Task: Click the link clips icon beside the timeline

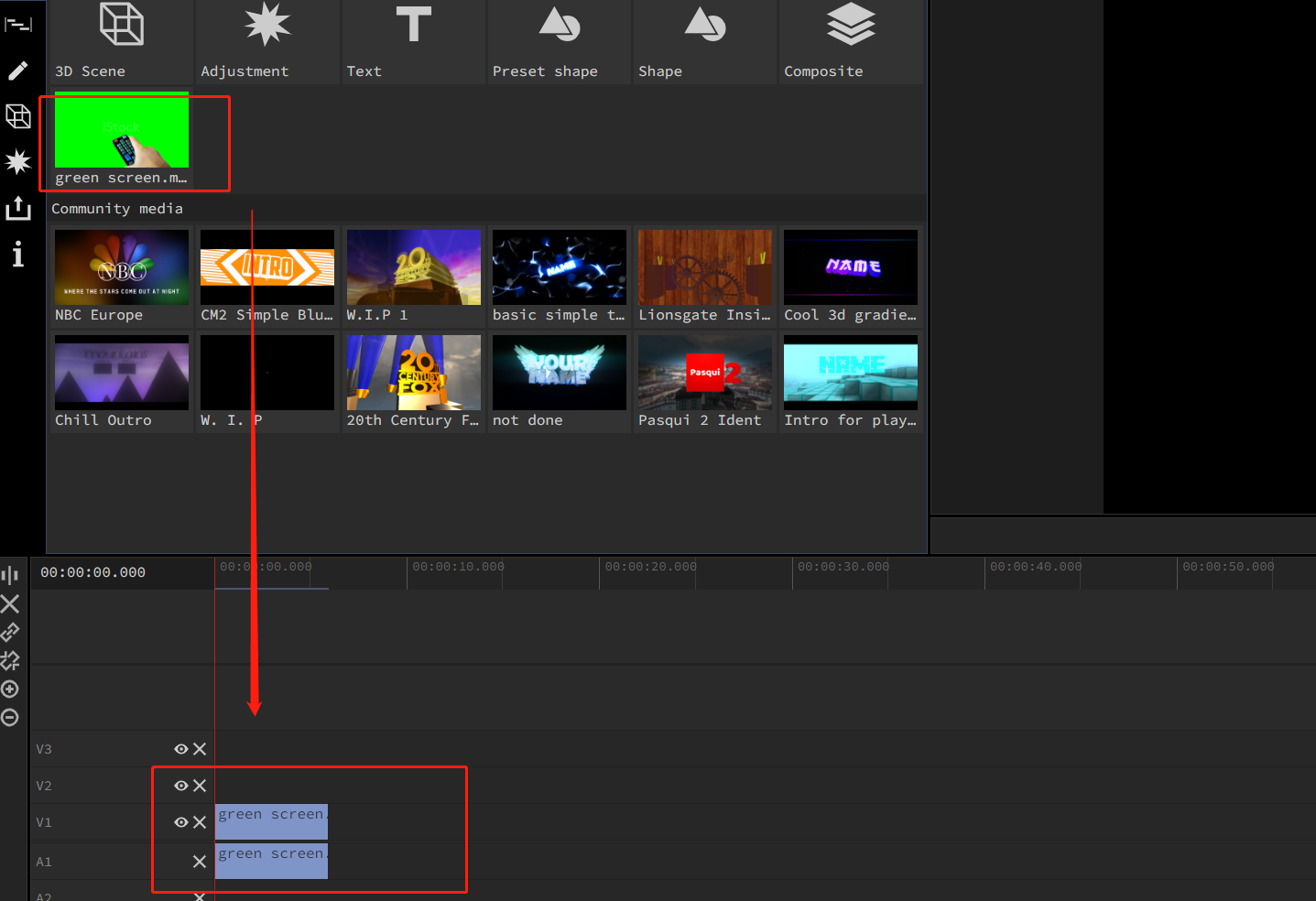Action: 9,632
